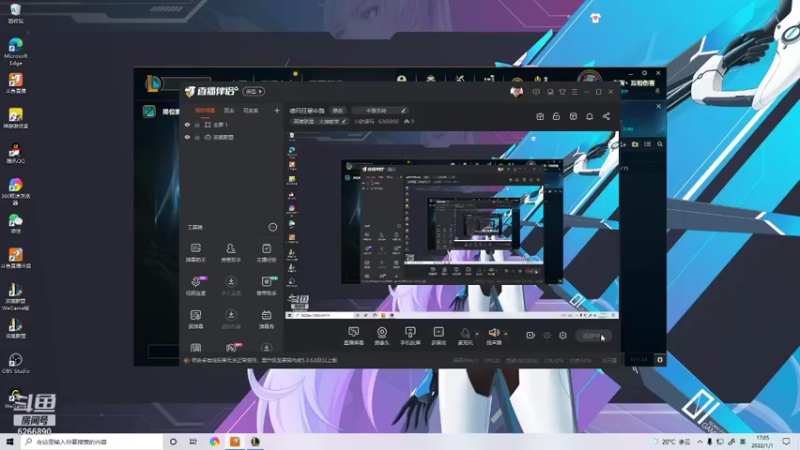Switch to the first orange scene tab
The height and width of the screenshot is (450, 800).
coord(205,110)
